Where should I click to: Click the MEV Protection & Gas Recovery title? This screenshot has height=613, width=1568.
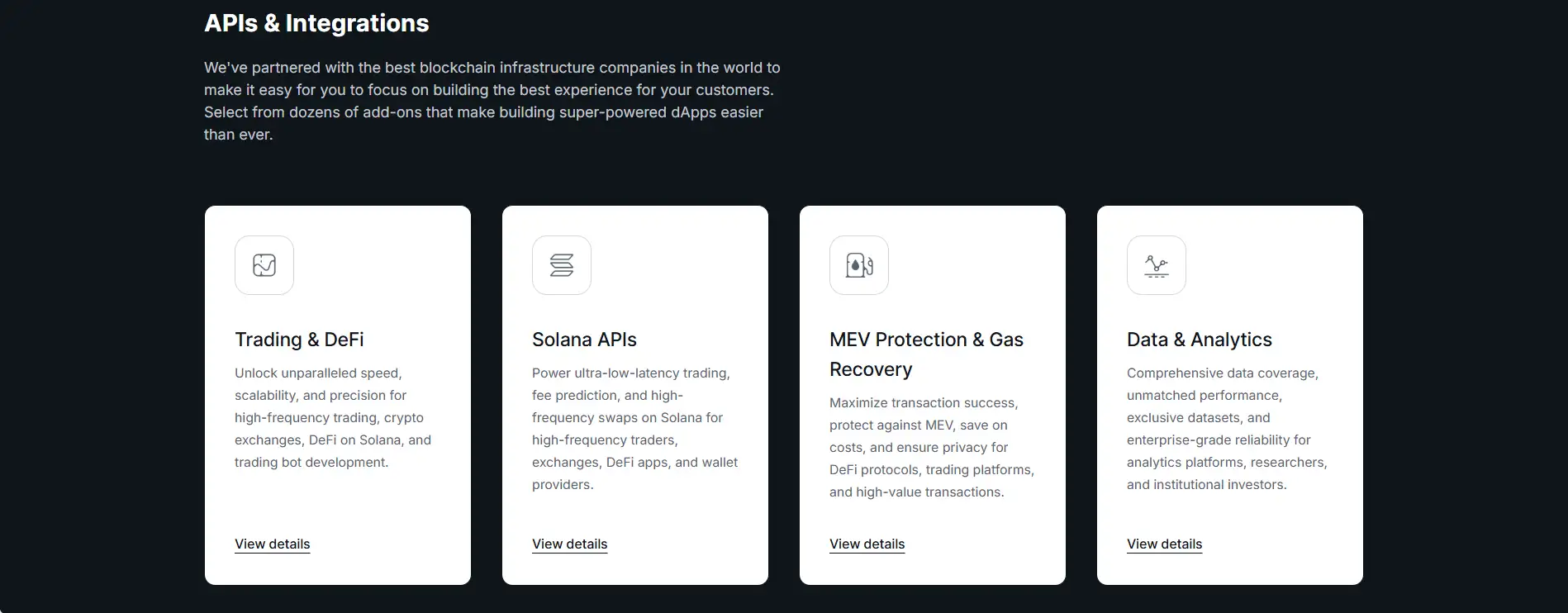coord(926,354)
